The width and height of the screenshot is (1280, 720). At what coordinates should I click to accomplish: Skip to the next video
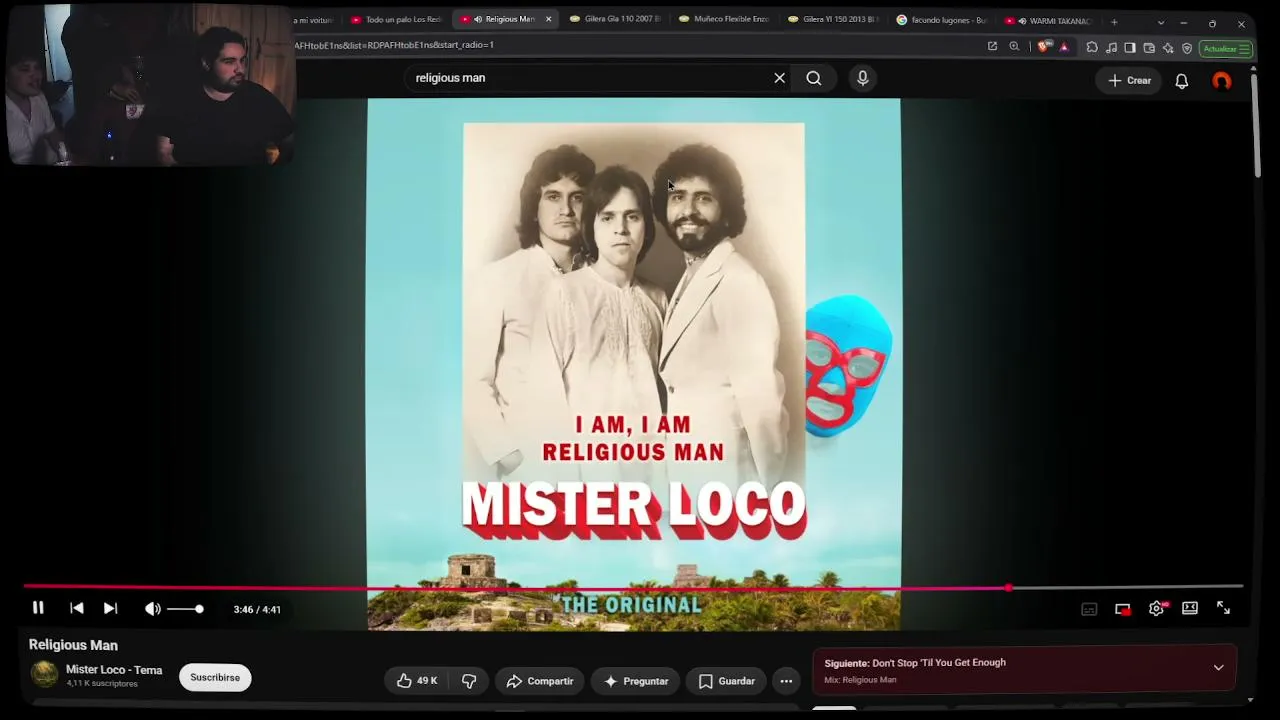coord(110,608)
